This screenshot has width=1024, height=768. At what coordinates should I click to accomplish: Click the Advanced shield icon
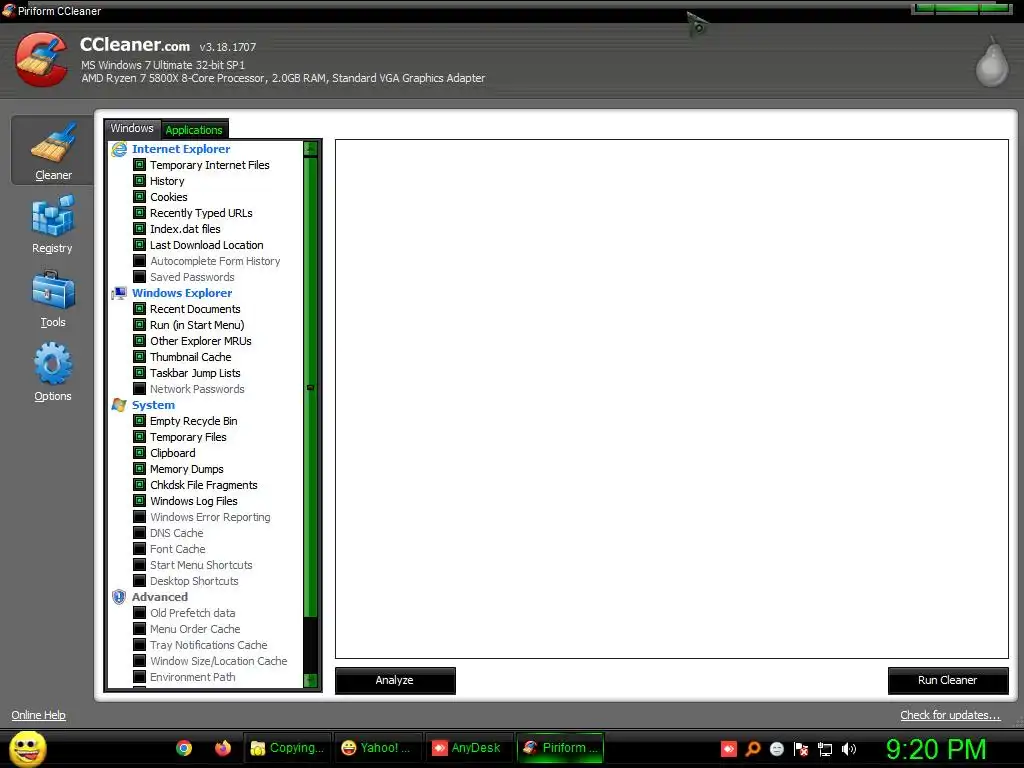[x=119, y=597]
